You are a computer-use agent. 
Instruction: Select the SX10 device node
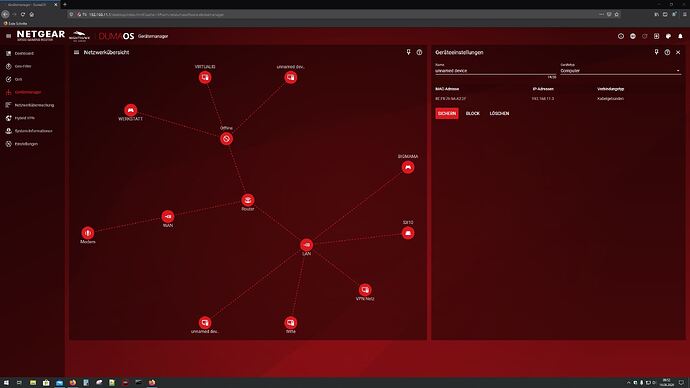coord(408,233)
